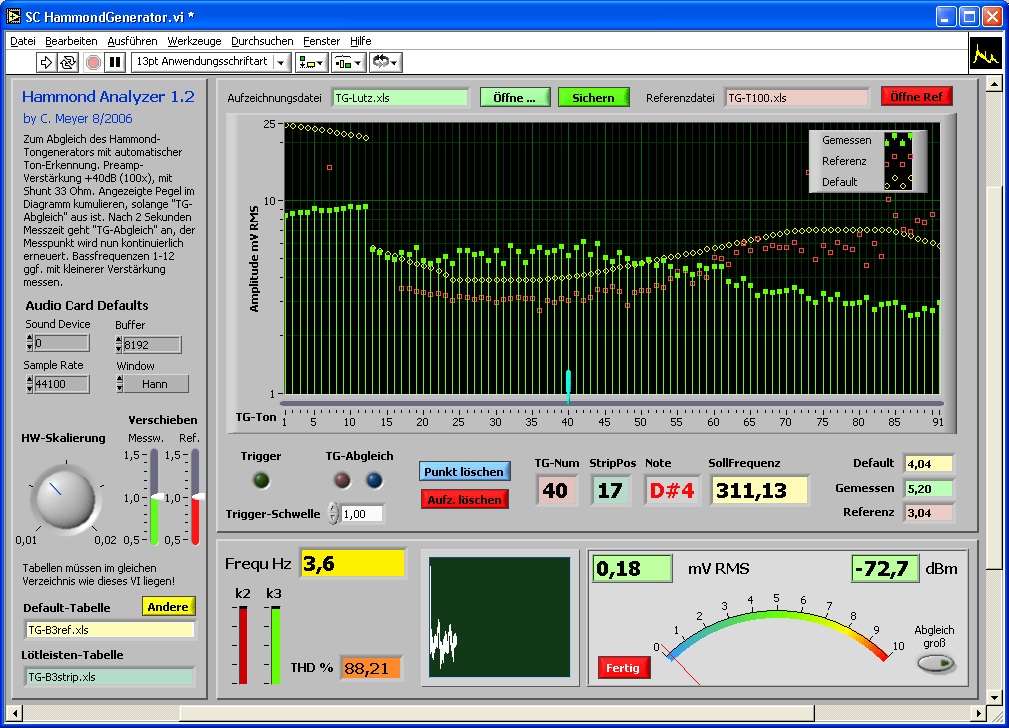Click the Frequ Hz value 3,6
This screenshot has width=1009, height=728.
(353, 564)
